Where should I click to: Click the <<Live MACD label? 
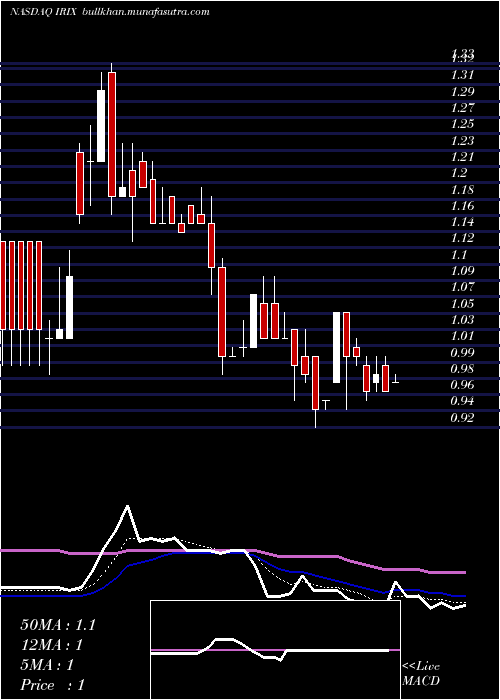(421, 673)
